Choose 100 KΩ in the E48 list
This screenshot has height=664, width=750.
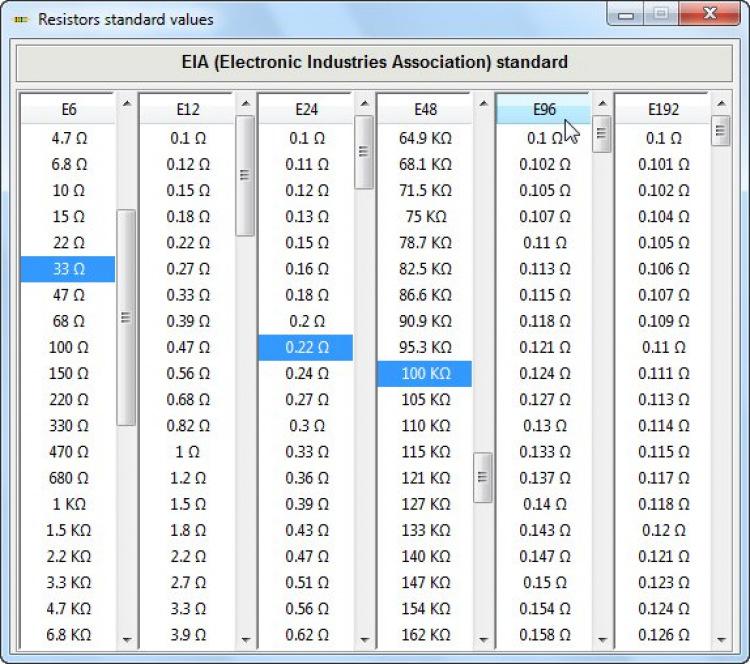click(x=424, y=373)
